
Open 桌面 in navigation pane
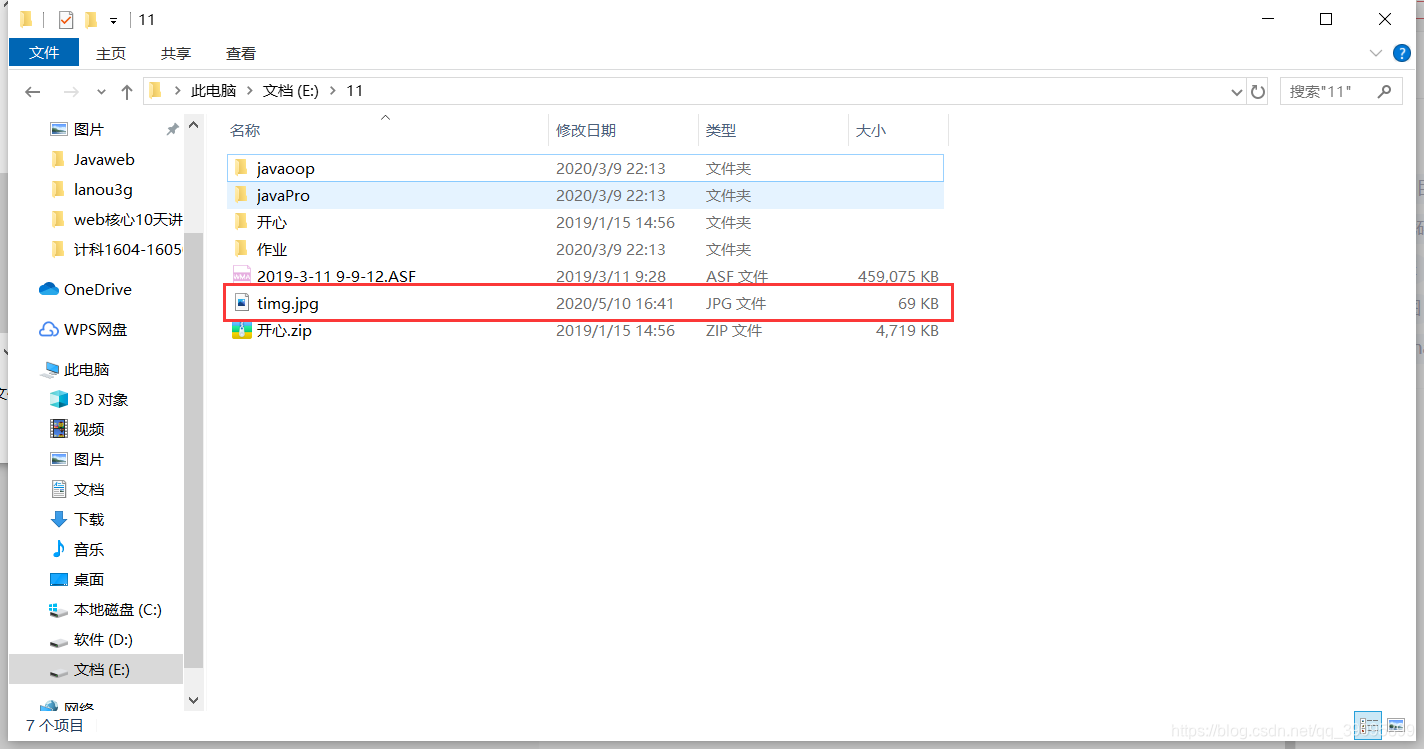pos(89,580)
